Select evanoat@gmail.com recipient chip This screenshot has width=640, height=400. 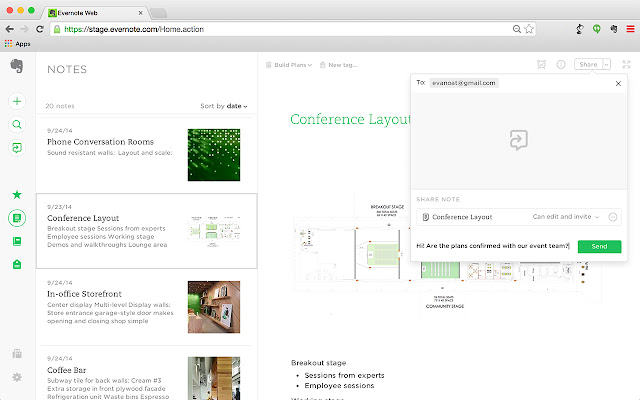click(x=464, y=83)
